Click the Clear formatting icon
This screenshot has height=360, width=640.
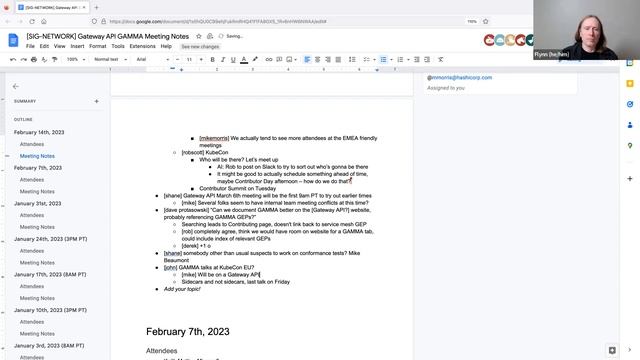pyautogui.click(x=441, y=60)
